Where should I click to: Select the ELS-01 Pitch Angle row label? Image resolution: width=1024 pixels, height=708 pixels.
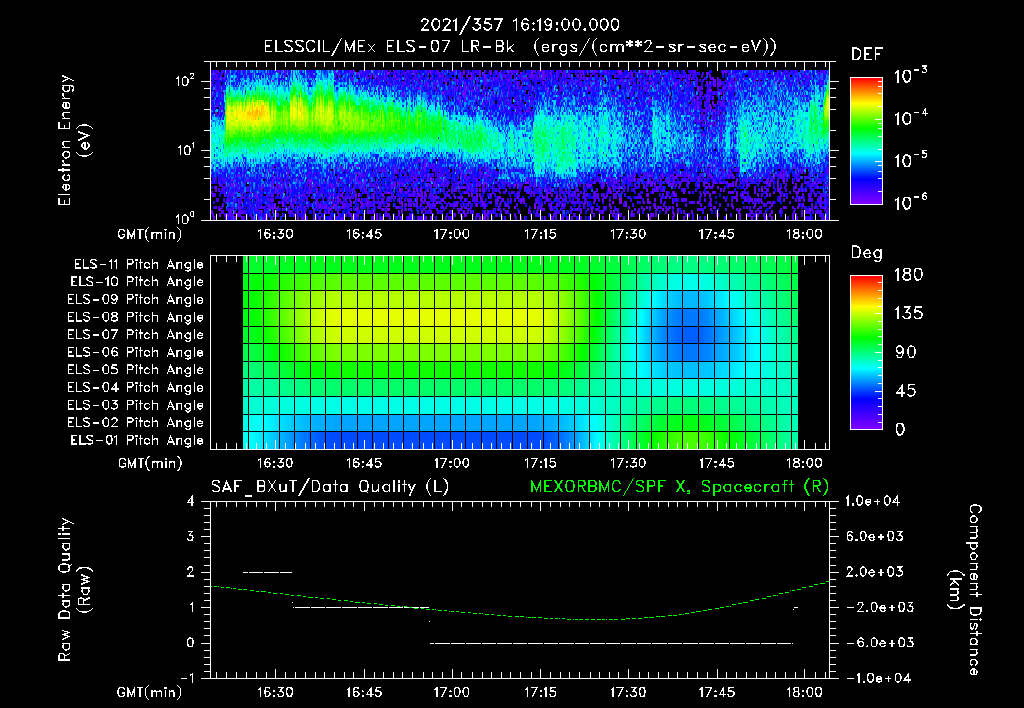click(137, 440)
